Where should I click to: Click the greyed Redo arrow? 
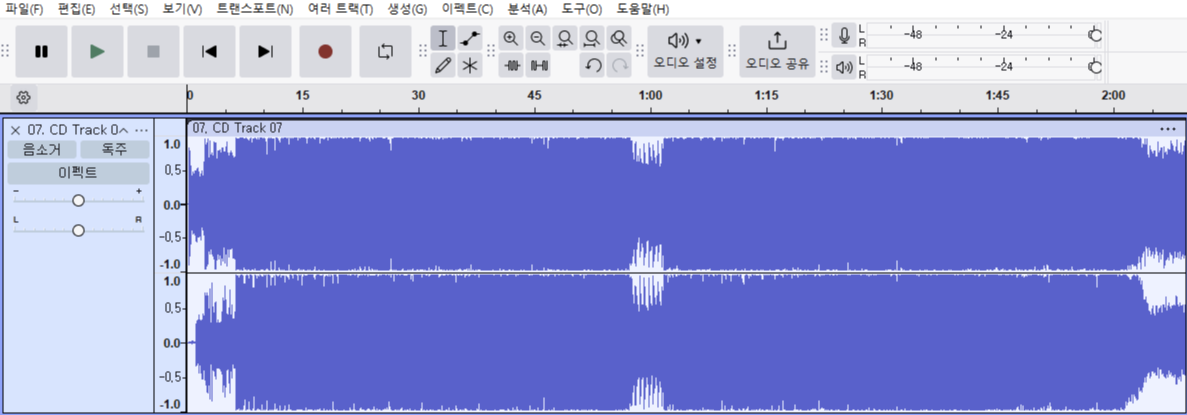pyautogui.click(x=620, y=66)
